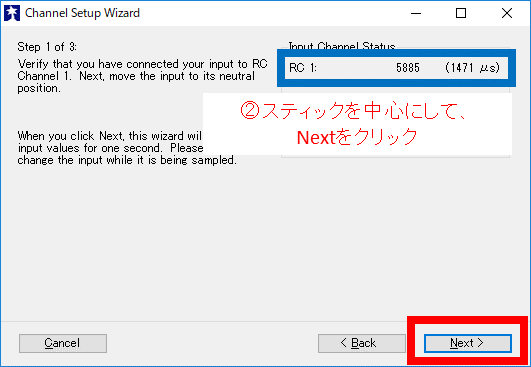The height and width of the screenshot is (367, 531).
Task: Maximize the wizard window
Action: (x=461, y=13)
